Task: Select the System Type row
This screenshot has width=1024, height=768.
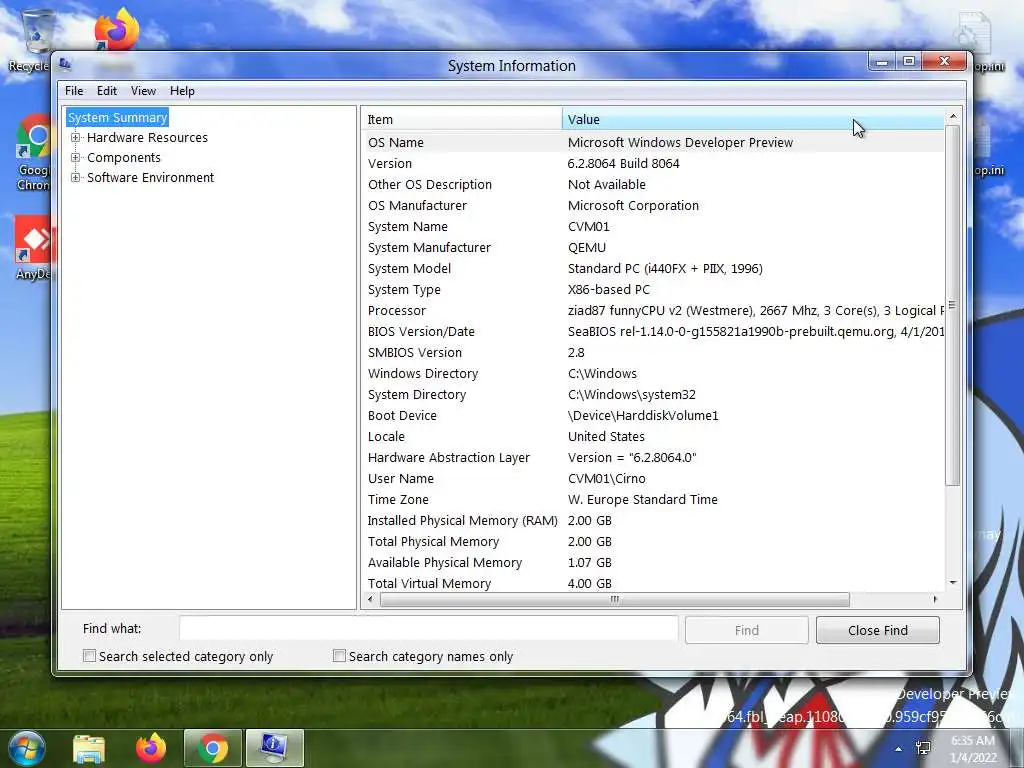Action: pyautogui.click(x=653, y=289)
